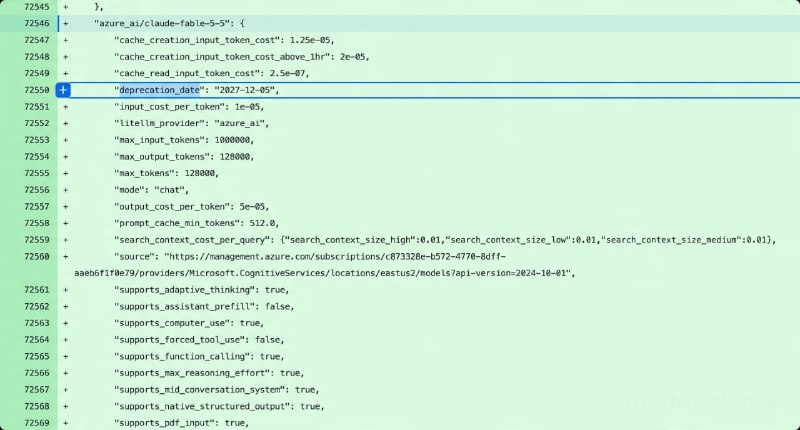Select line number 72562
Viewport: 800px width, 430px height.
37,307
